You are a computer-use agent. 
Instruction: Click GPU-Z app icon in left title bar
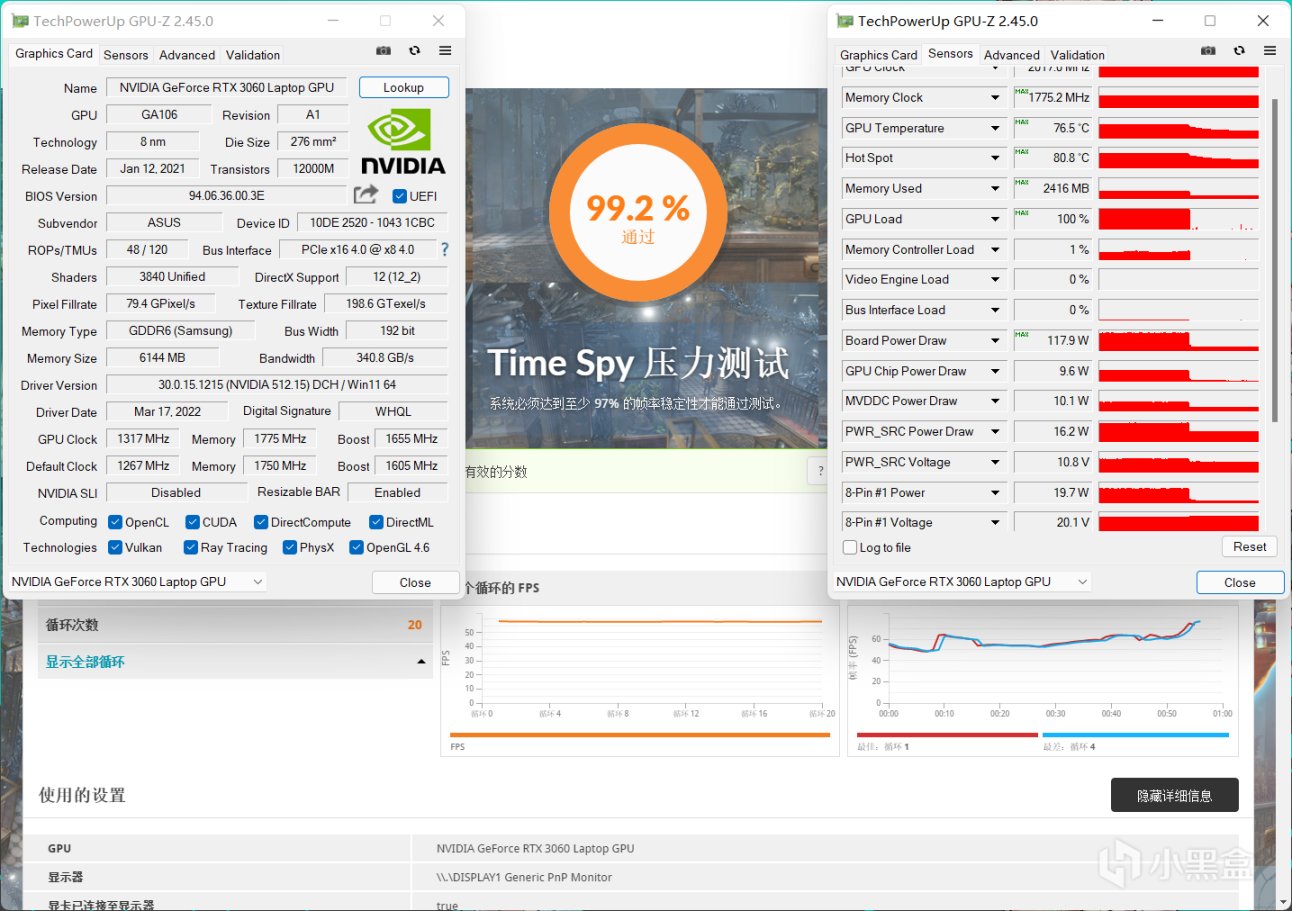(20, 21)
